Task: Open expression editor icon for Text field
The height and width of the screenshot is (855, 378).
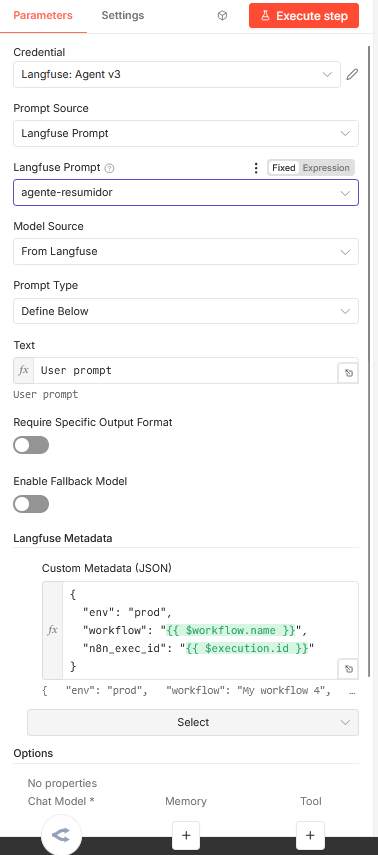Action: (x=348, y=374)
